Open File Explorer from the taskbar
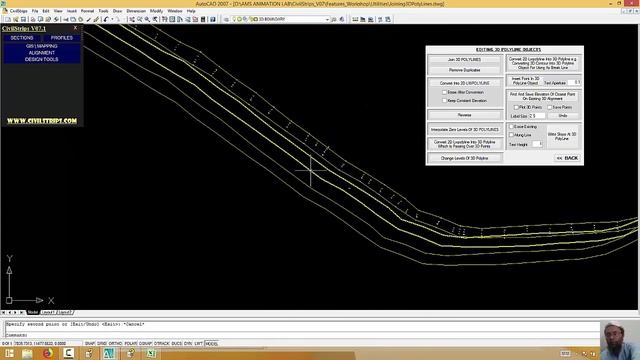640x360 pixels. [27, 353]
